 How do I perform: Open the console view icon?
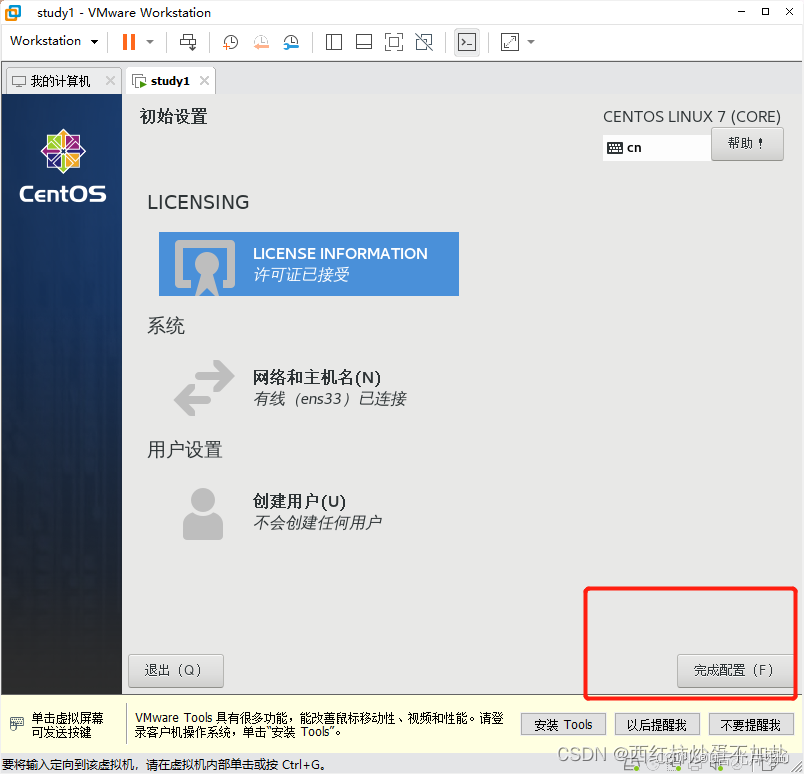pos(467,42)
